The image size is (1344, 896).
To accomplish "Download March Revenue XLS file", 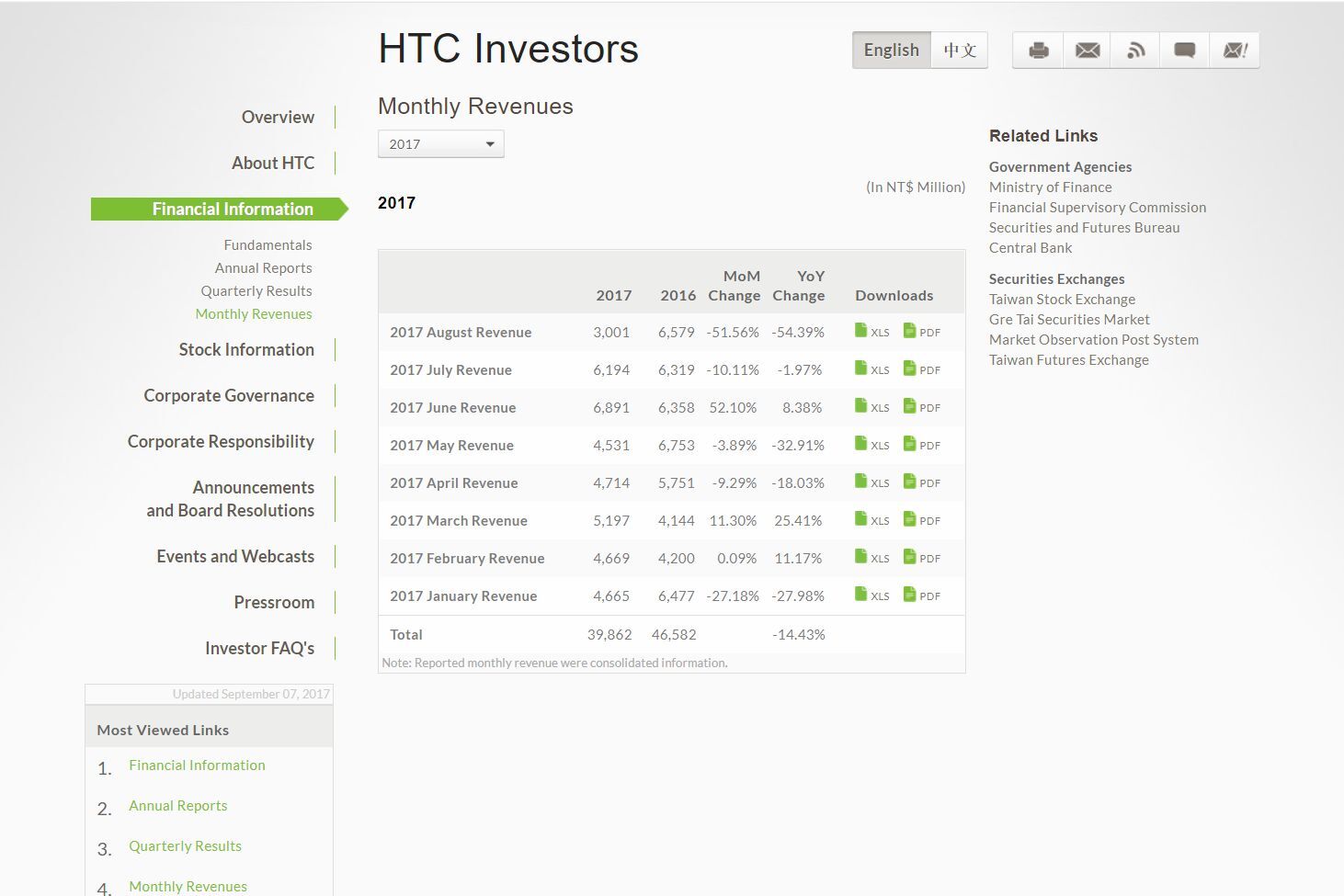I will (x=871, y=519).
